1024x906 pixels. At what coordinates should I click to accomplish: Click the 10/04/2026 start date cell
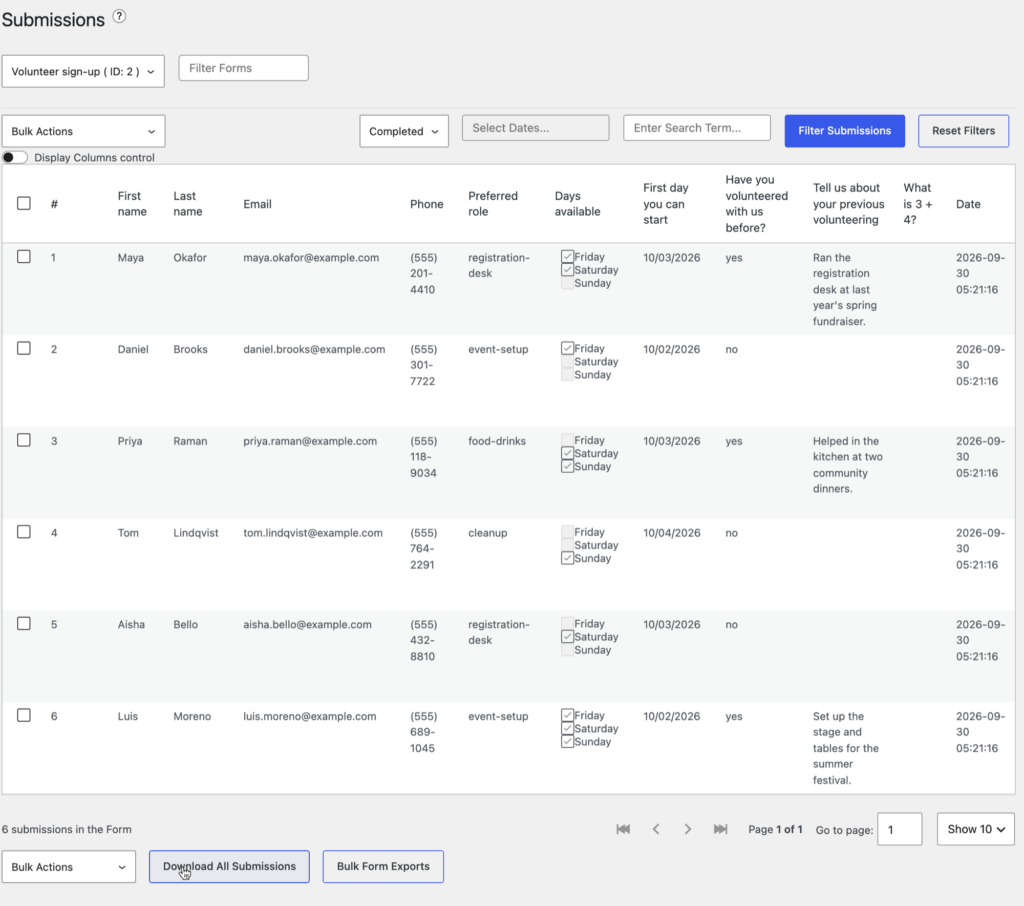pos(671,532)
